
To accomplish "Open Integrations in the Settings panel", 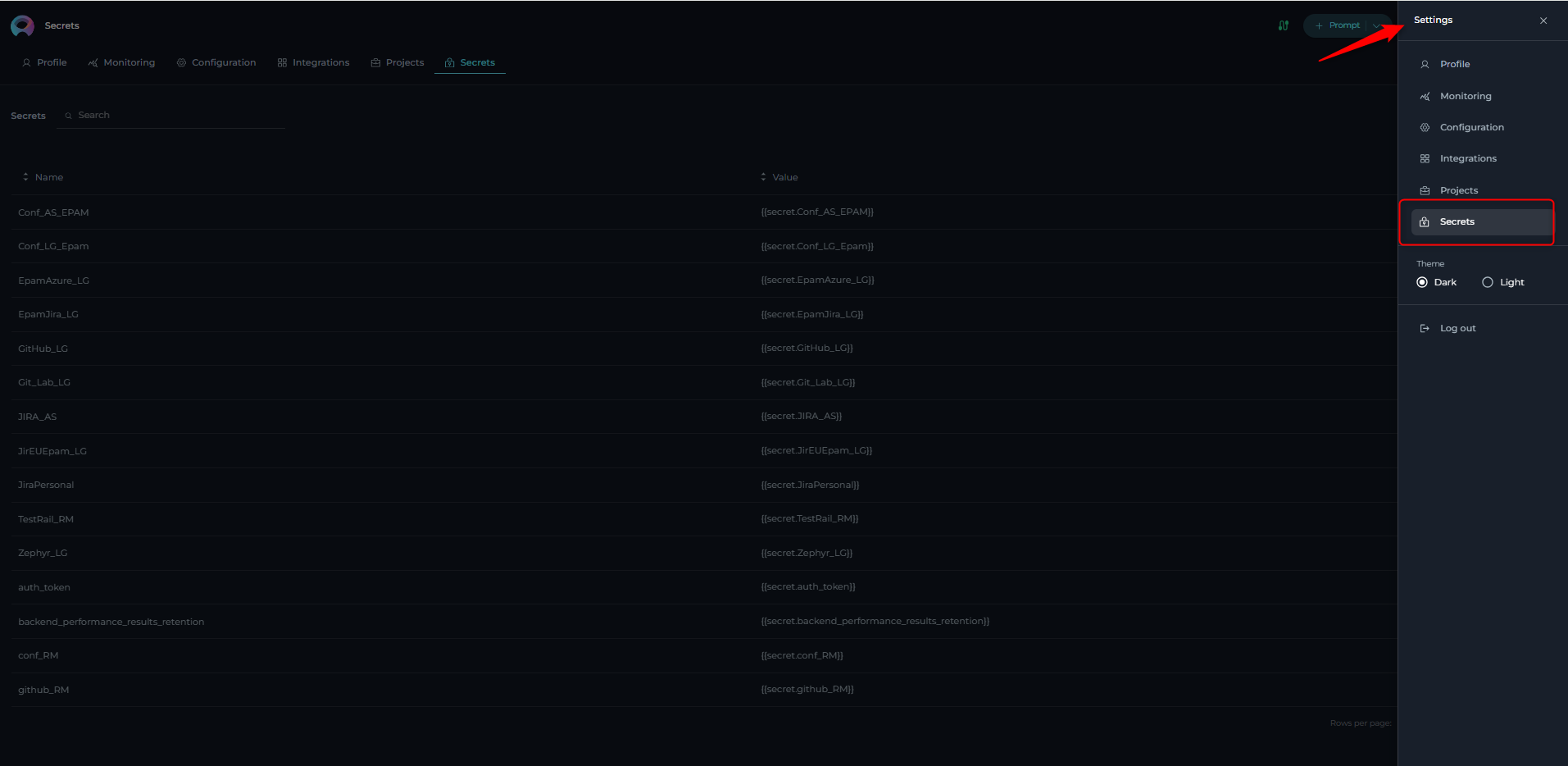I will (x=1482, y=158).
